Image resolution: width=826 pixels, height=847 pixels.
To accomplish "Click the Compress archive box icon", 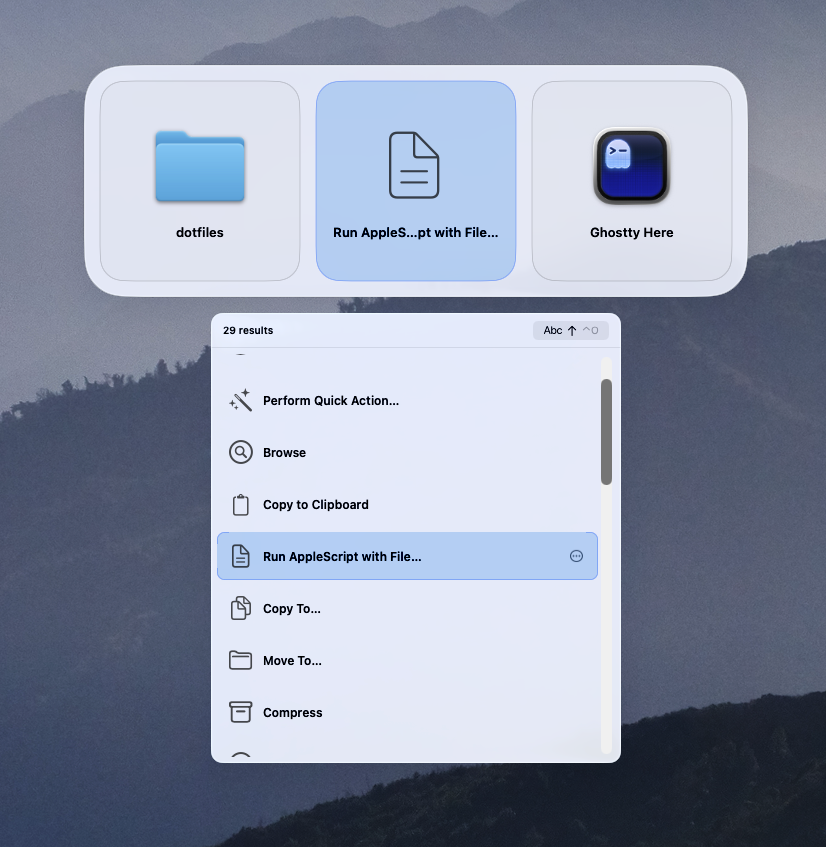I will (x=240, y=712).
